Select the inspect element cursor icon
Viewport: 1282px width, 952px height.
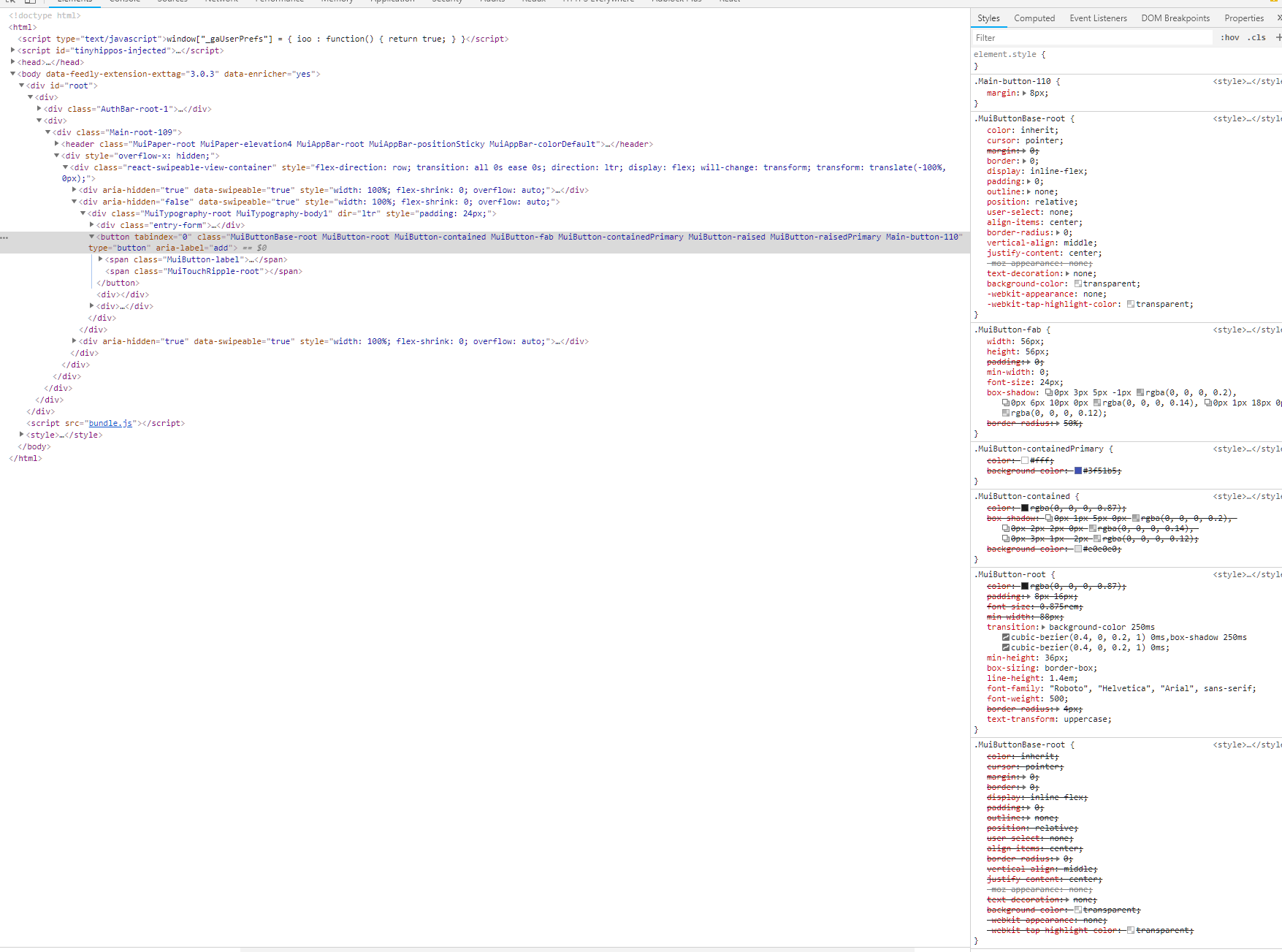point(10,1)
